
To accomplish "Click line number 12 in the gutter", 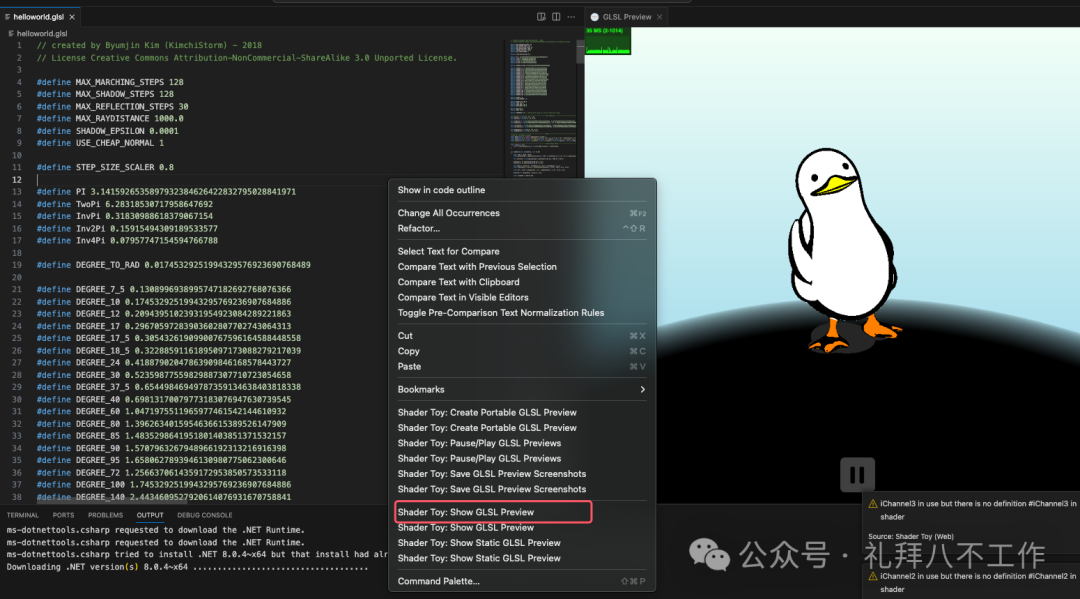I will (x=17, y=180).
